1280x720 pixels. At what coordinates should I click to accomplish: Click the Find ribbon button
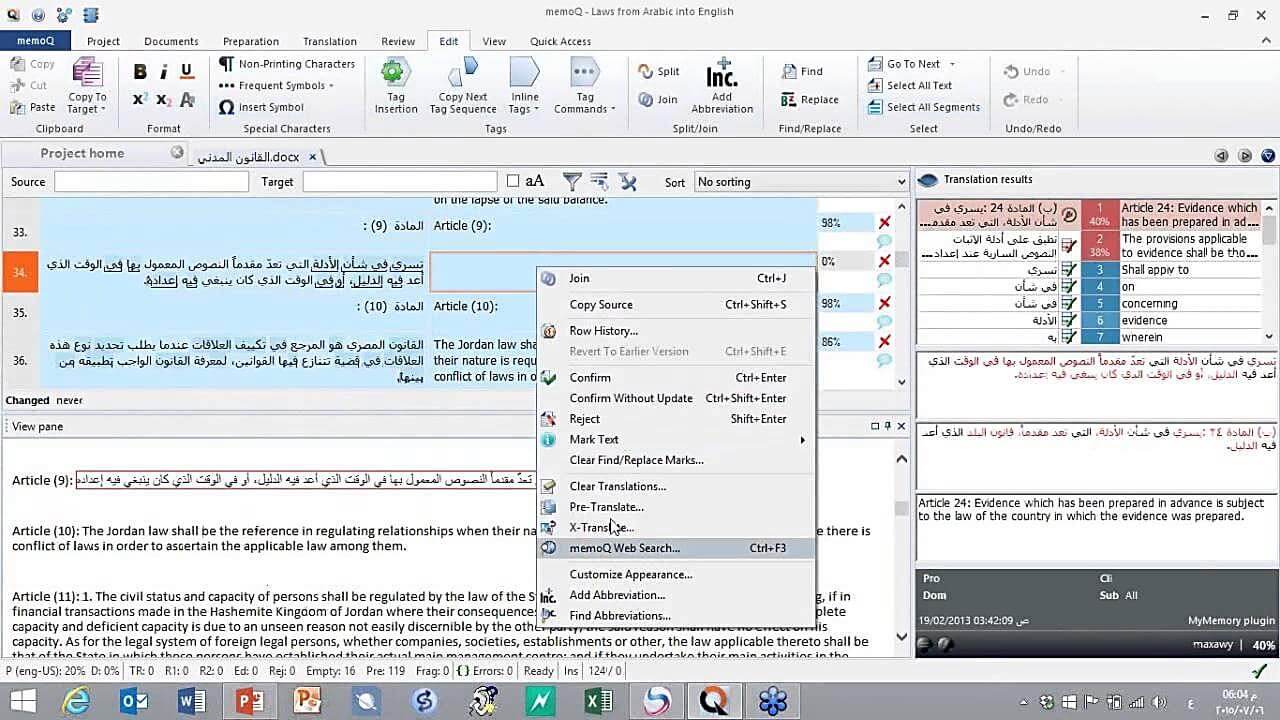click(802, 71)
